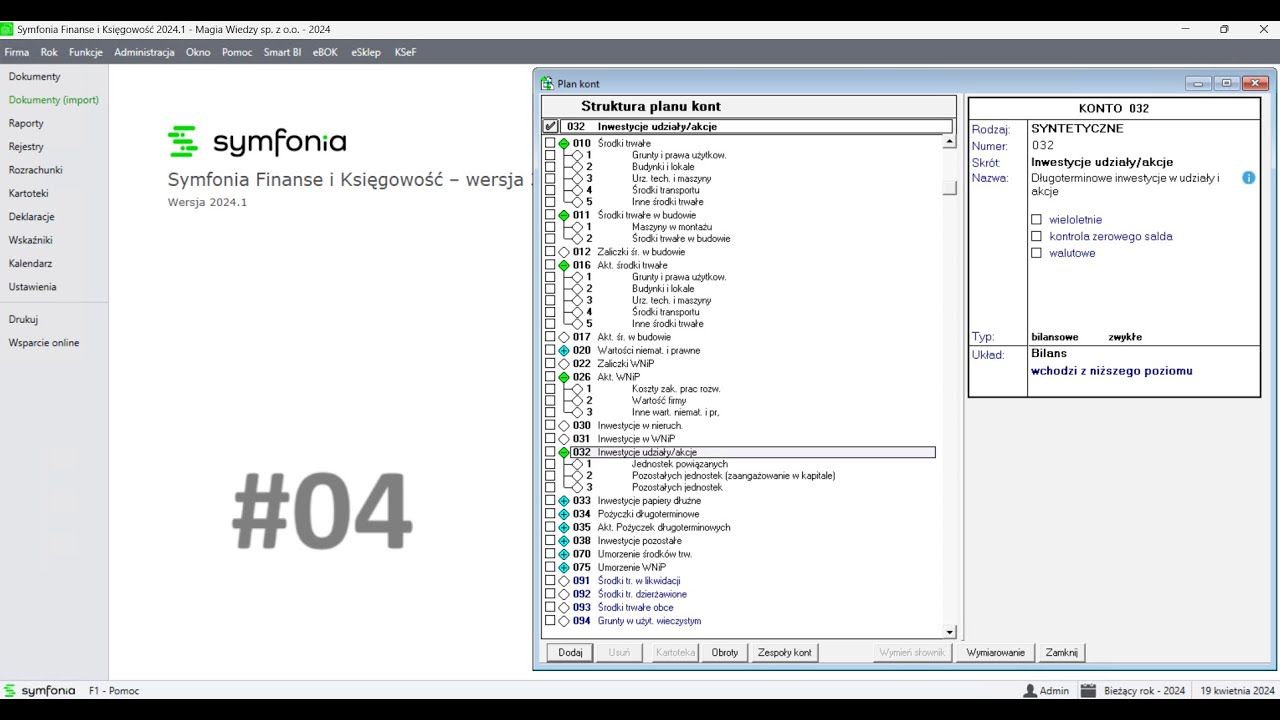Click the account tree scrollbar up arrow

point(950,142)
